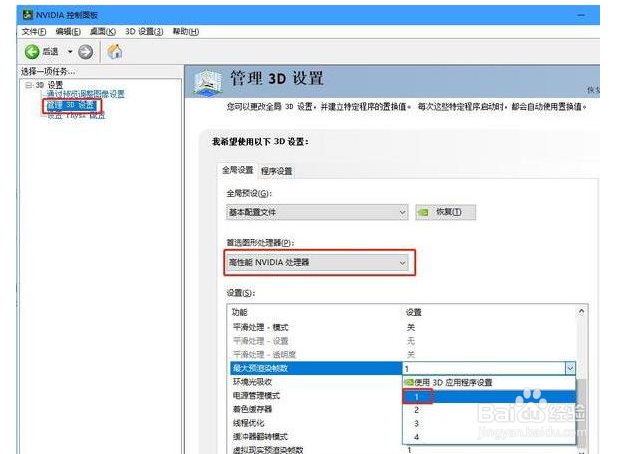Image resolution: width=623 pixels, height=454 pixels.
Task: Click the Forward arrow icon in toolbar
Action: (85, 52)
